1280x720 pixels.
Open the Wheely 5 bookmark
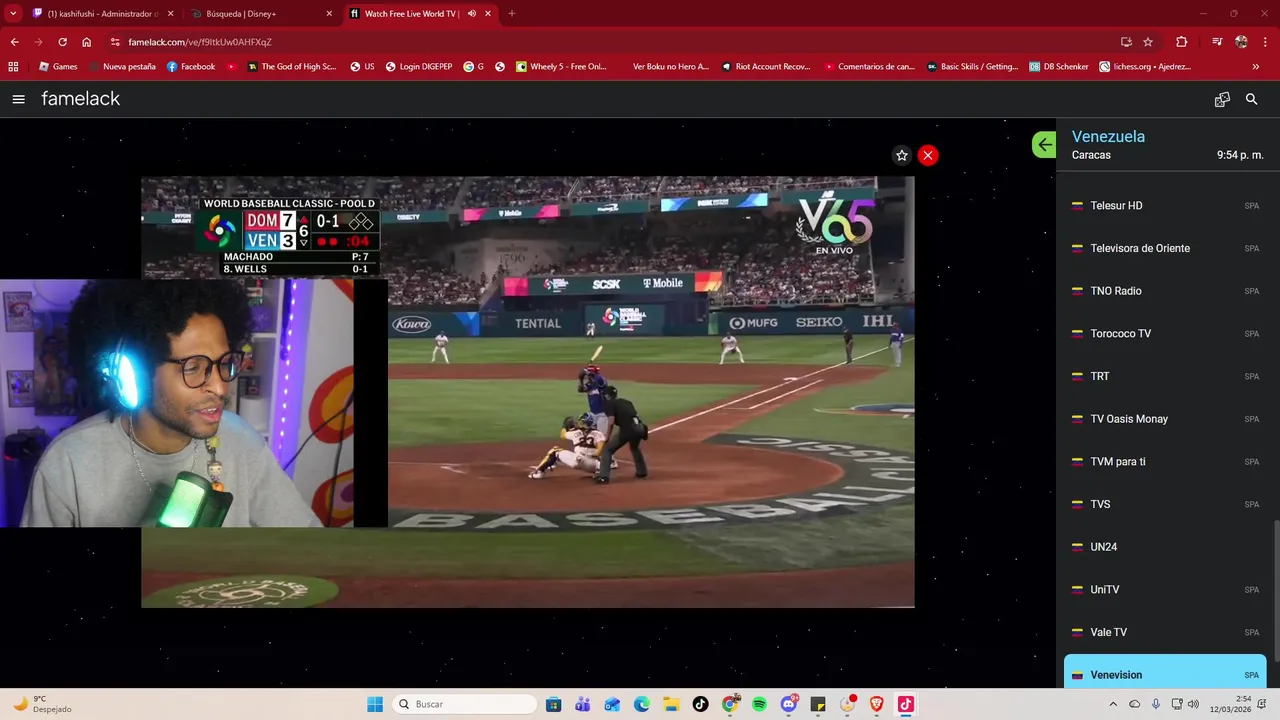click(561, 67)
